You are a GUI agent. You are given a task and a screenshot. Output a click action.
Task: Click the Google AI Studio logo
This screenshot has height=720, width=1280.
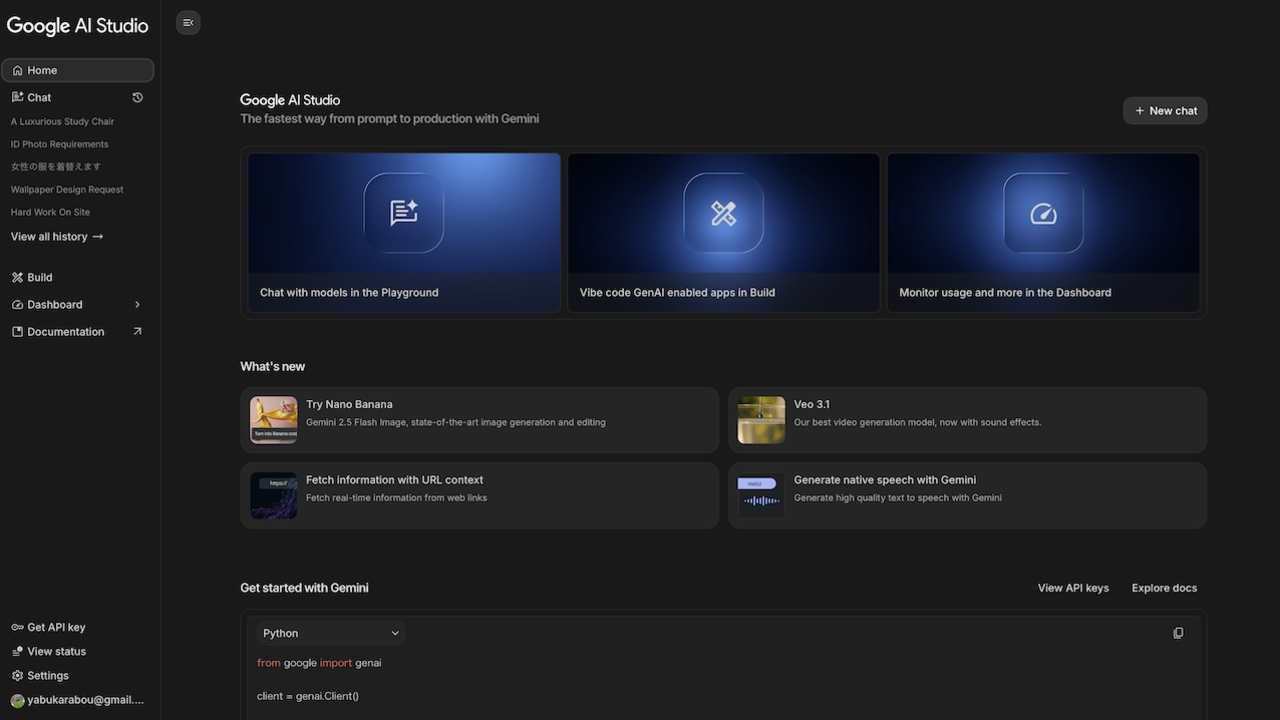[78, 26]
